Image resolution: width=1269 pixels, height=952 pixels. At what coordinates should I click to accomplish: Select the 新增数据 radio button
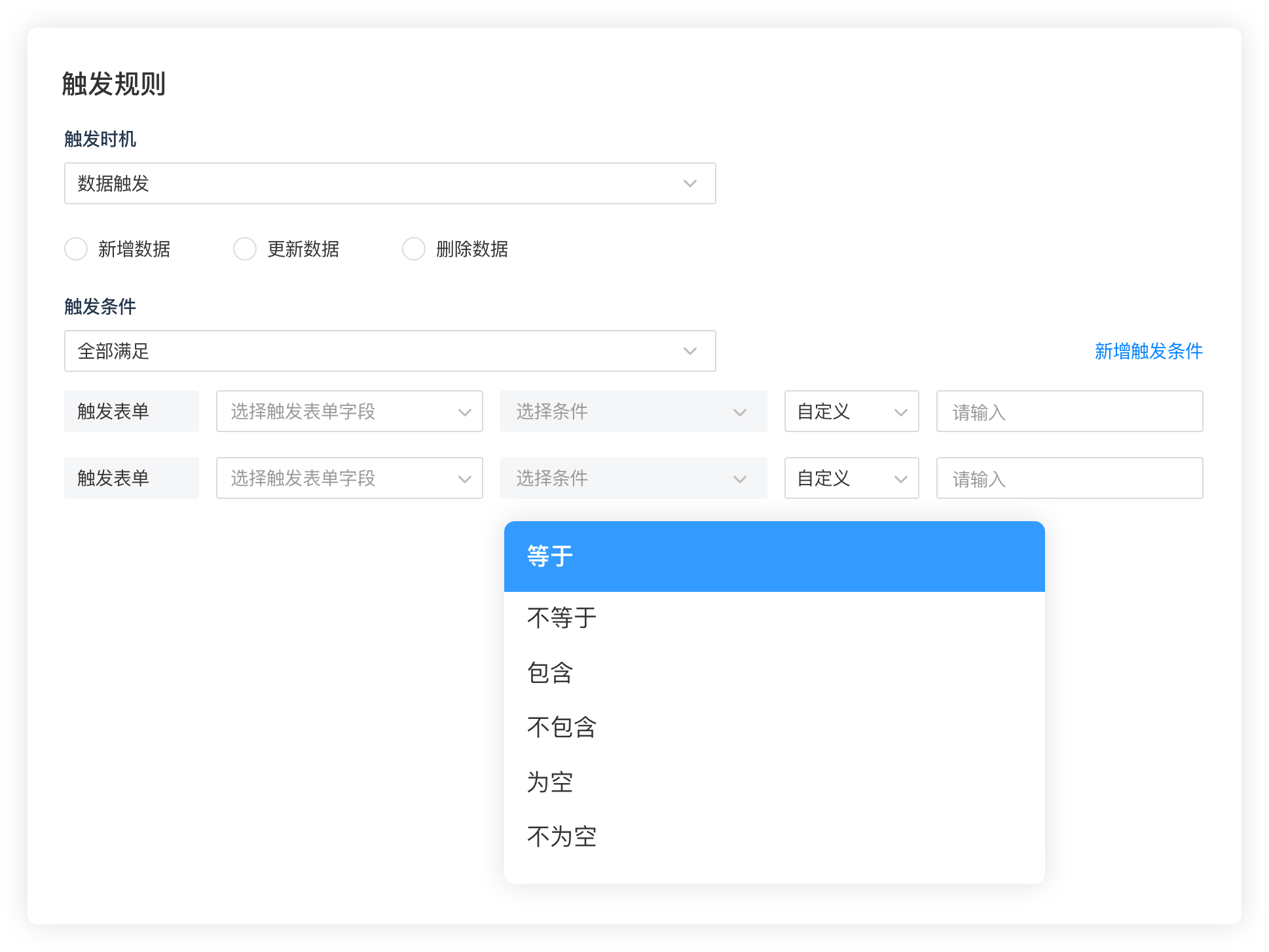click(76, 249)
